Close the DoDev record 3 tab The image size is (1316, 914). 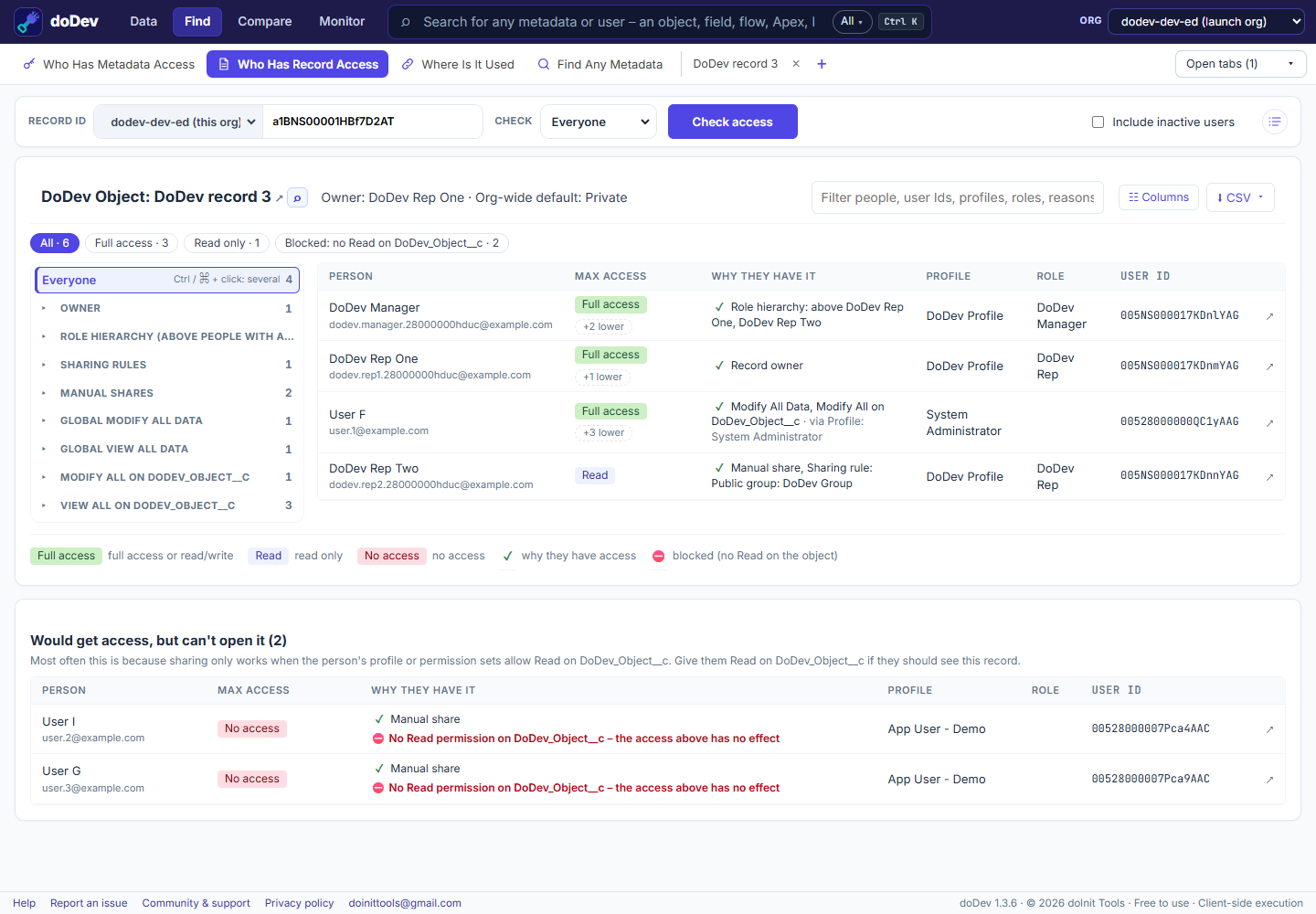pos(796,64)
